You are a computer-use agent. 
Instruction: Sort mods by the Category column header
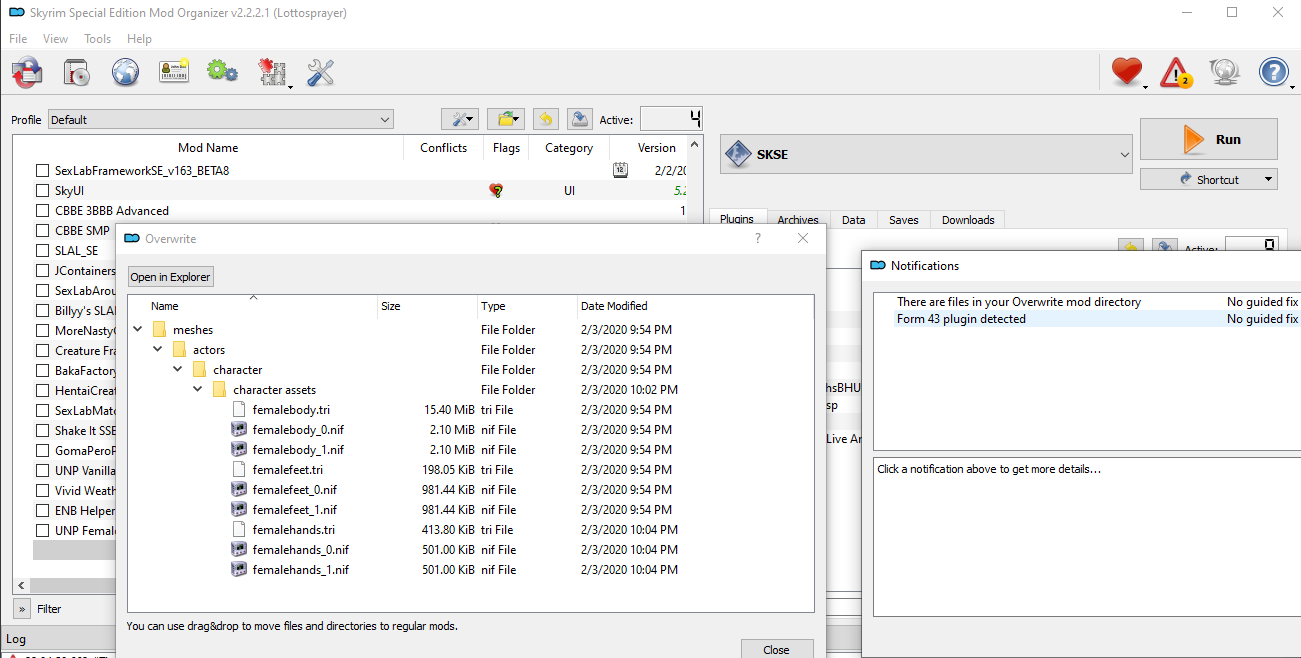tap(569, 148)
